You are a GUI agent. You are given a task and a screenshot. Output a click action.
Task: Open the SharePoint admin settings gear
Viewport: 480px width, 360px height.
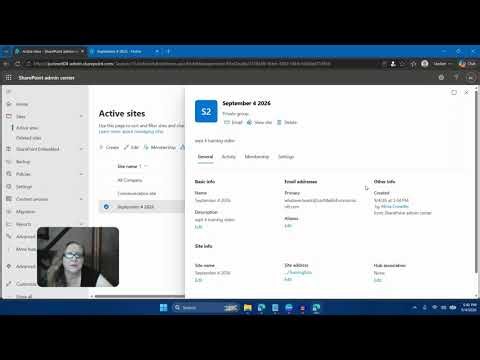tap(441, 77)
